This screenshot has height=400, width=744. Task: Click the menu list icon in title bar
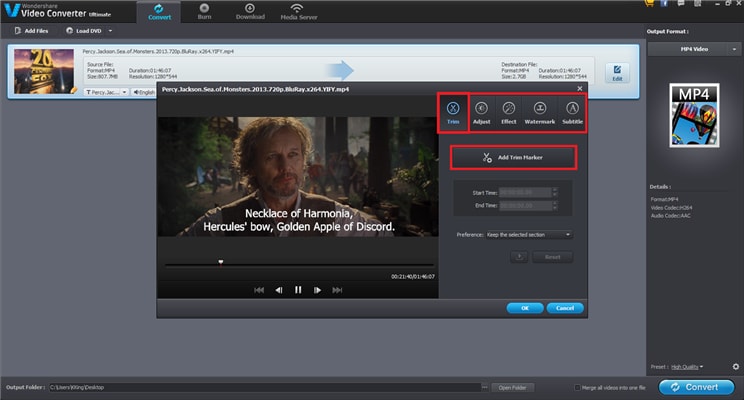click(698, 3)
